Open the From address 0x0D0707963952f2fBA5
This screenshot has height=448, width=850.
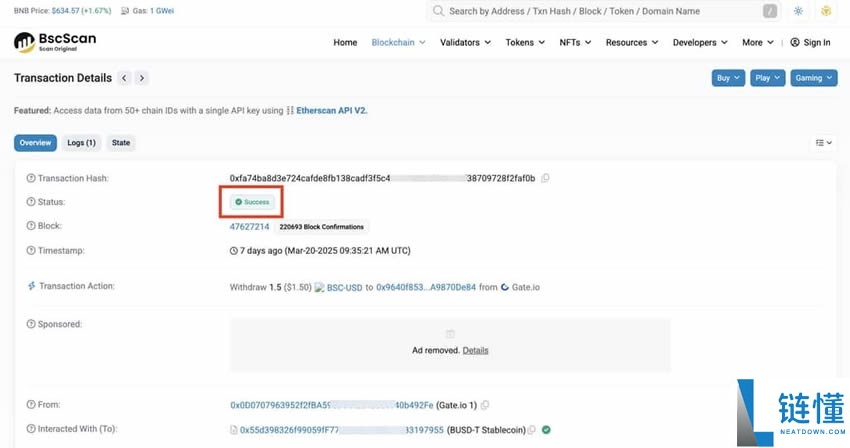pos(332,405)
